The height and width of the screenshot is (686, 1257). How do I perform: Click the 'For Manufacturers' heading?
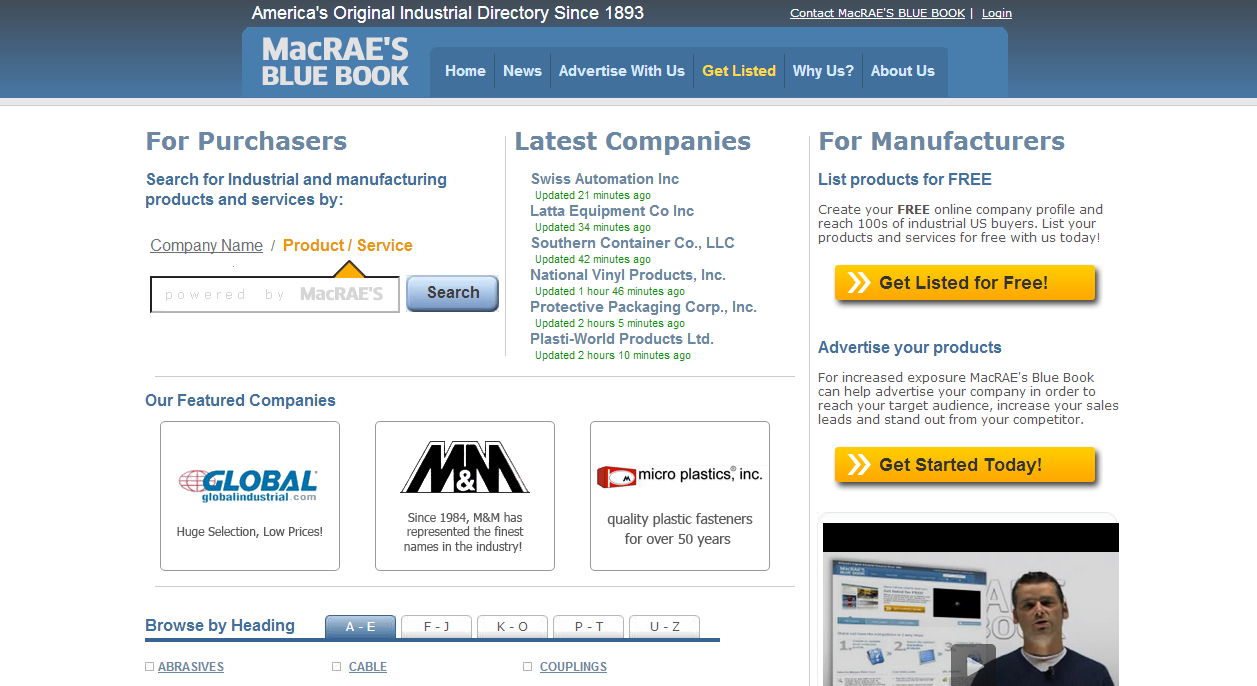point(942,141)
